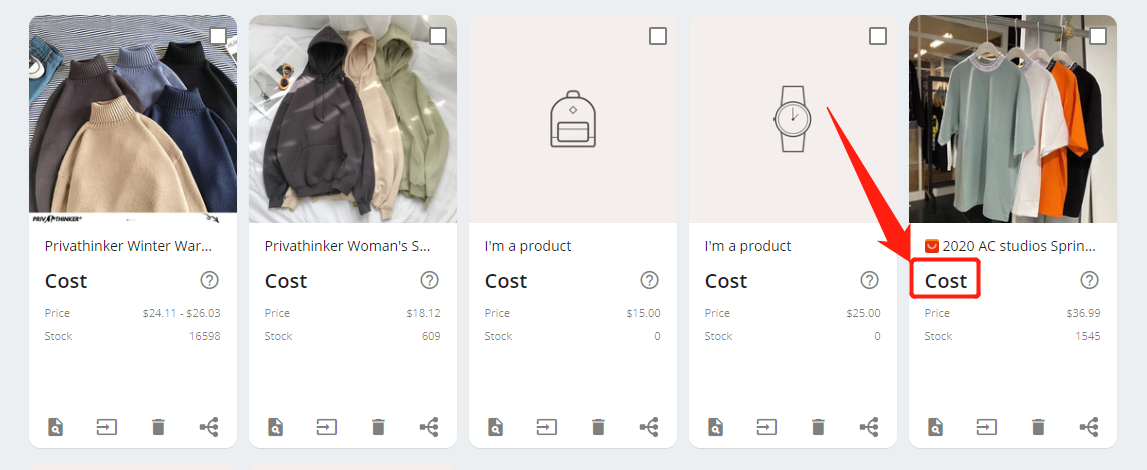Click stock value "16598"

click(205, 336)
